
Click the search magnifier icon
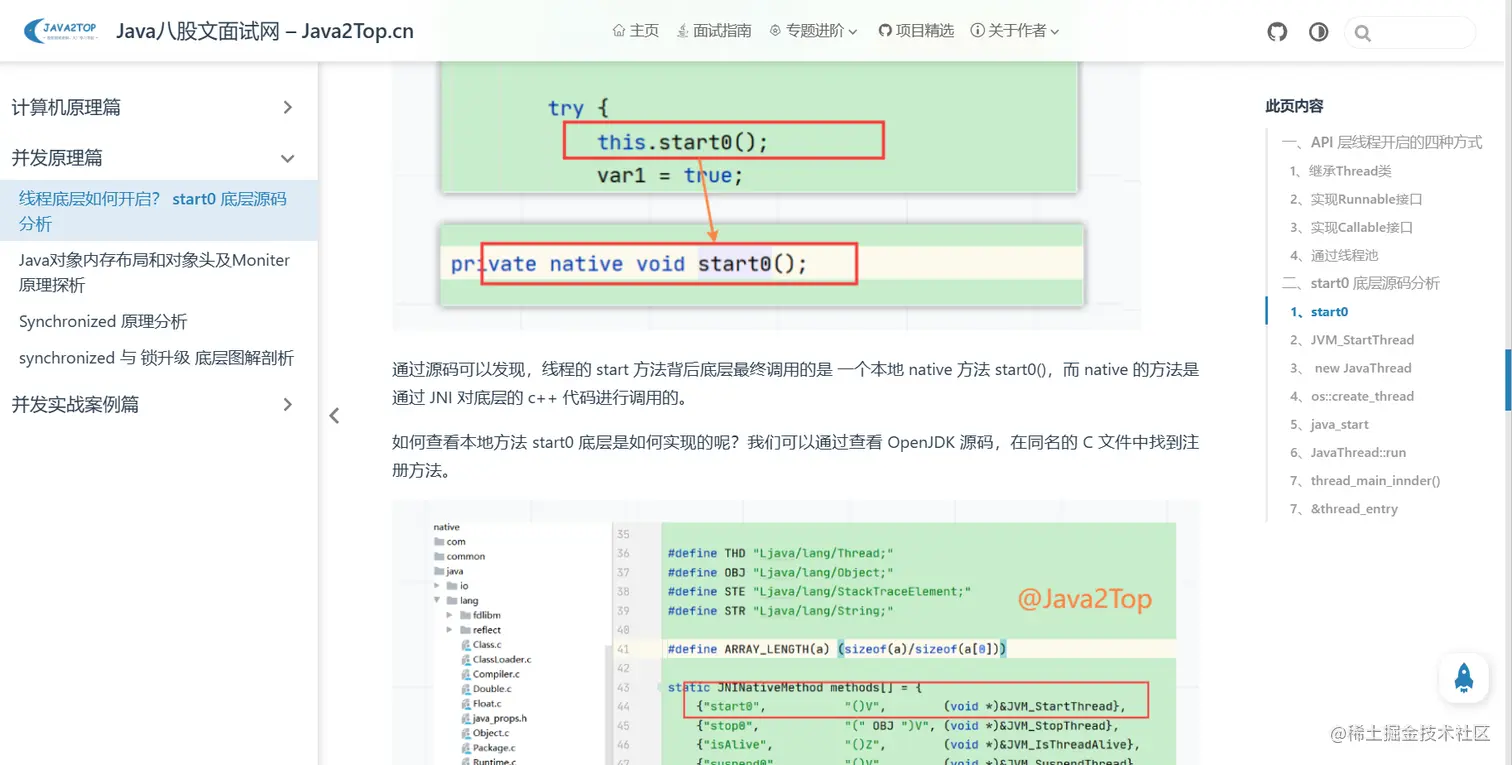(x=1362, y=33)
